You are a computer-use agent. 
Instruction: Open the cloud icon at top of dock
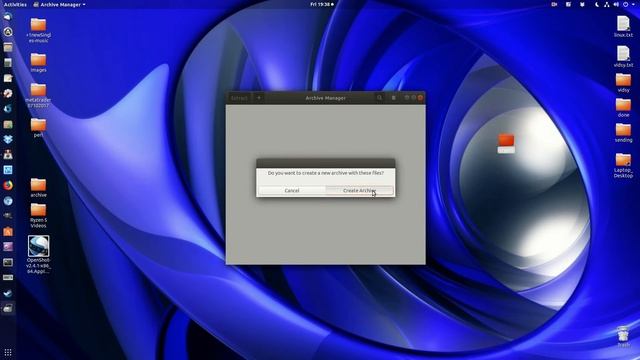tap(8, 16)
